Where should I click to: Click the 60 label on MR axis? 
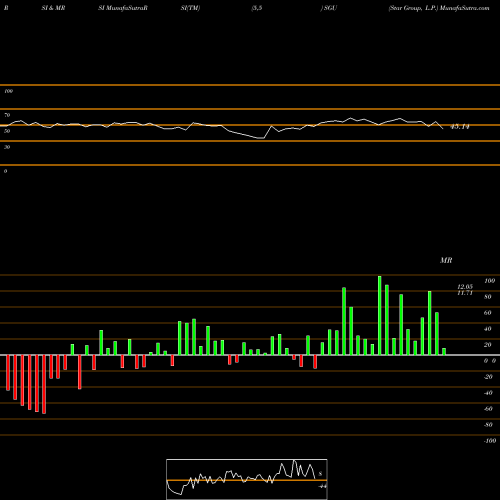(488, 313)
